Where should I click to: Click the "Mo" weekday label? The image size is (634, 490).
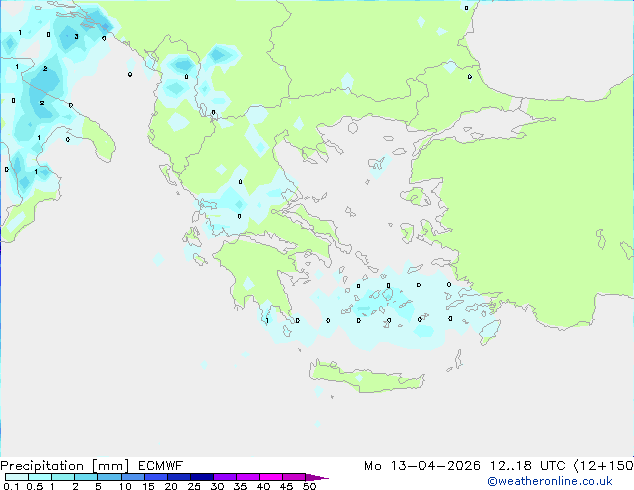coord(372,466)
